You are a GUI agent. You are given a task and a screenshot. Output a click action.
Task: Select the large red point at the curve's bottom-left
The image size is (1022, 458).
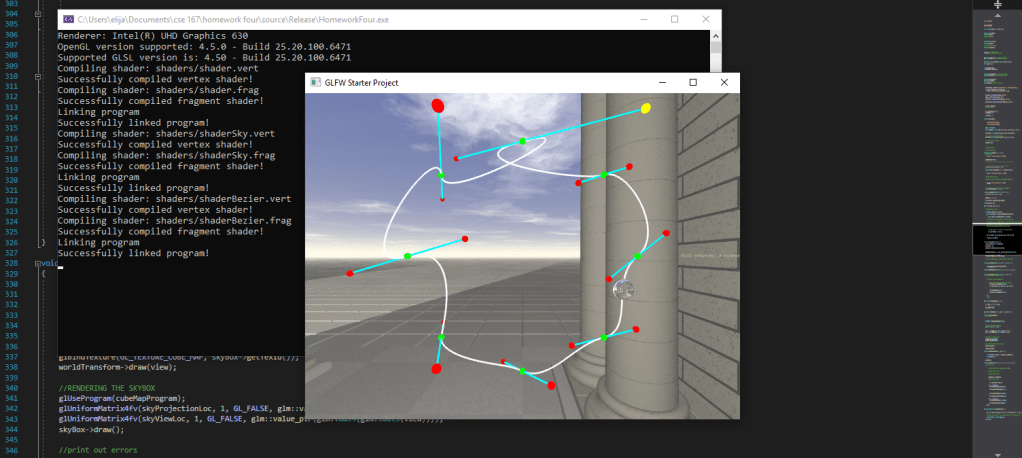(x=436, y=369)
